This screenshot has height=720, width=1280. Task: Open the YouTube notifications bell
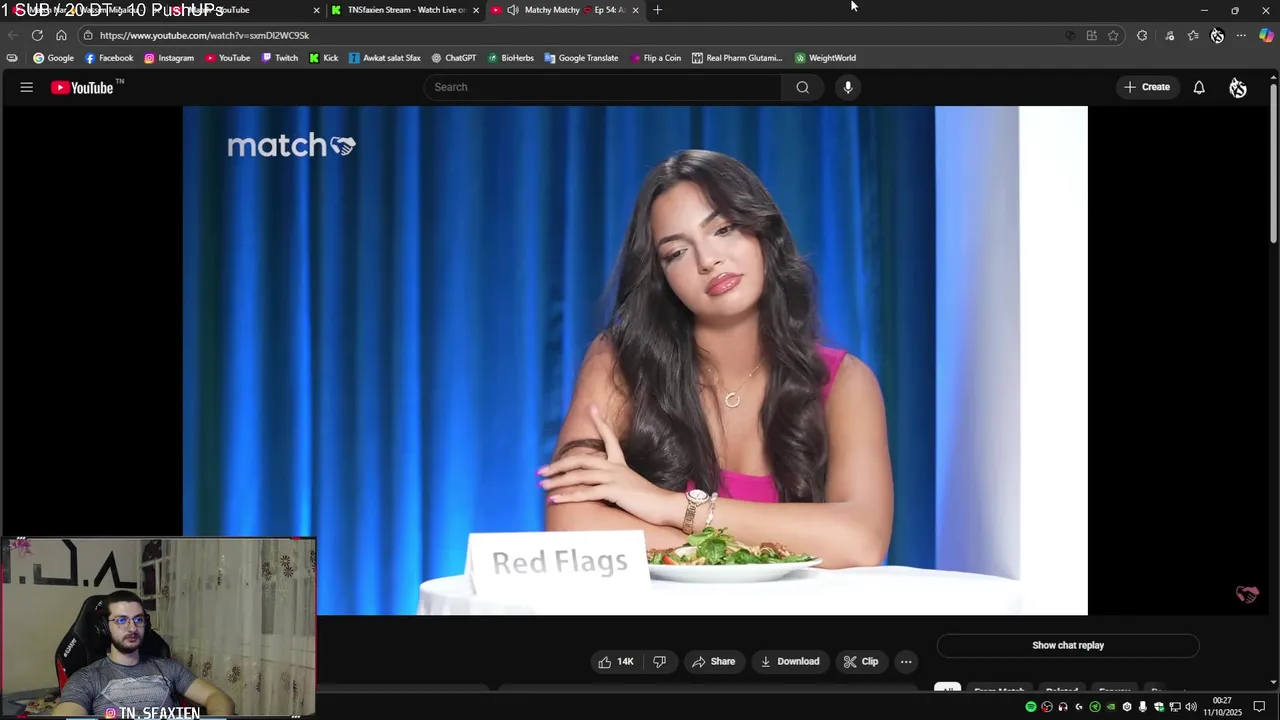1199,87
